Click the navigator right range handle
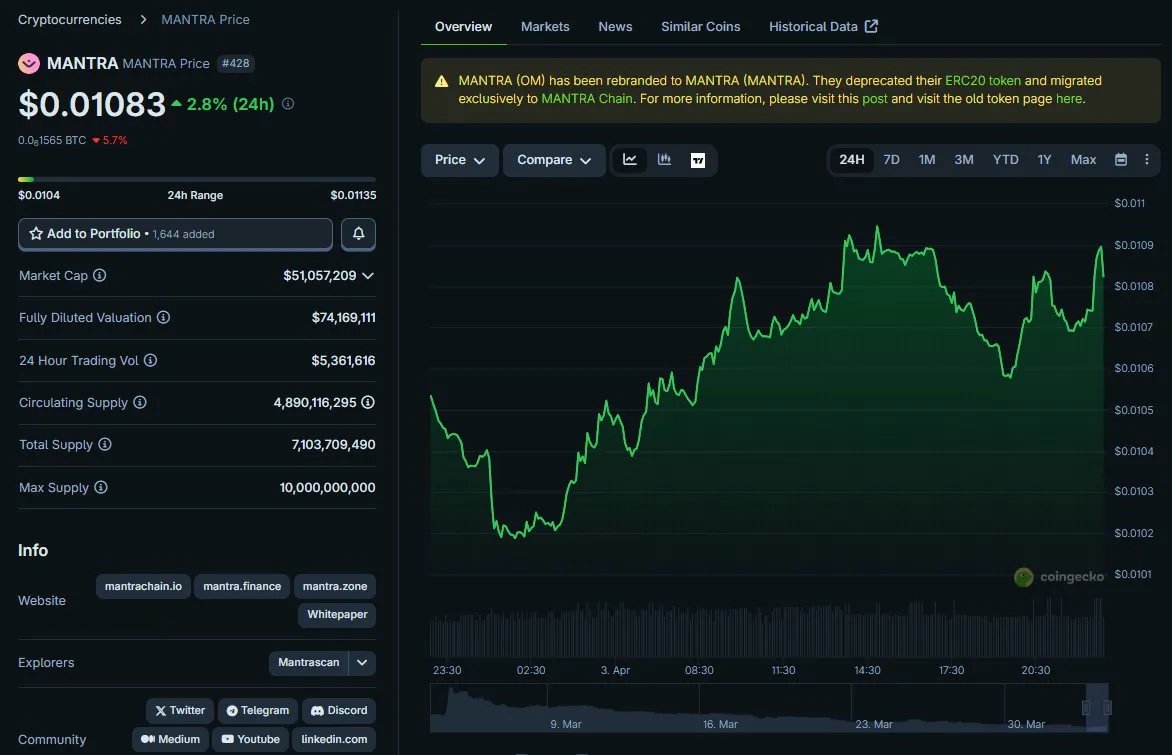The image size is (1172, 755). click(x=1108, y=707)
